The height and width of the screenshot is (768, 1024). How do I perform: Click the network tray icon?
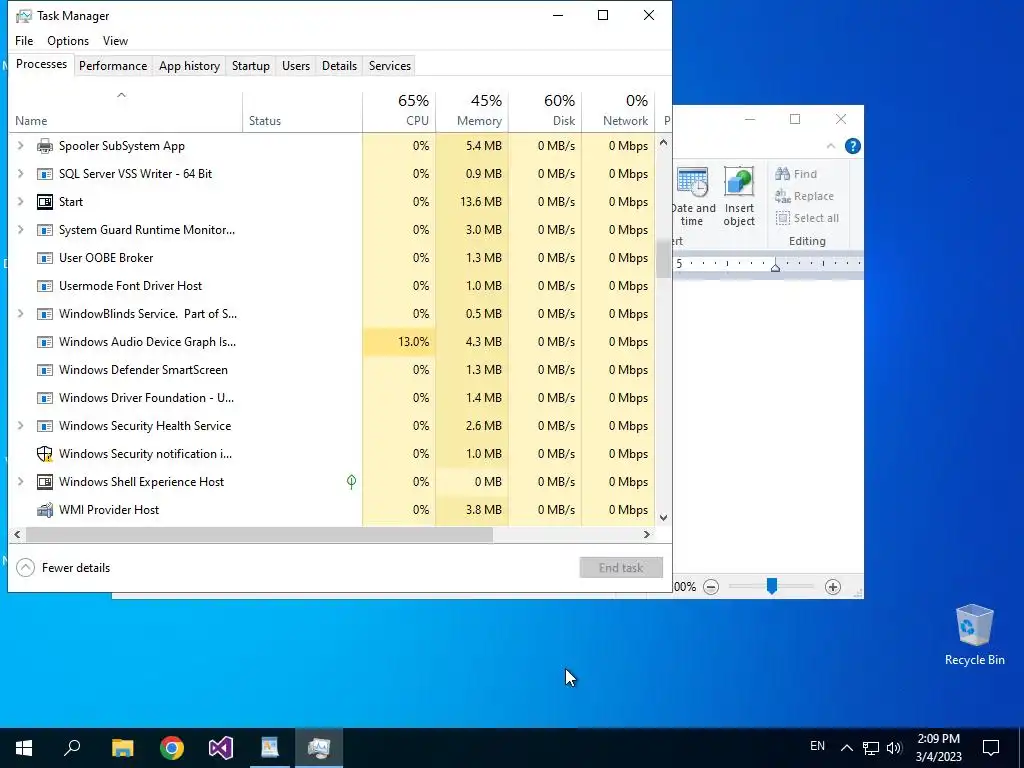[871, 748]
